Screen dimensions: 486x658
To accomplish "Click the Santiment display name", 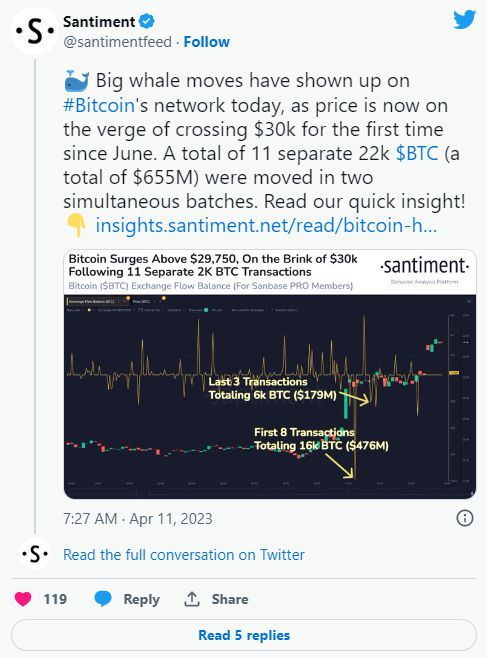I will (x=99, y=21).
